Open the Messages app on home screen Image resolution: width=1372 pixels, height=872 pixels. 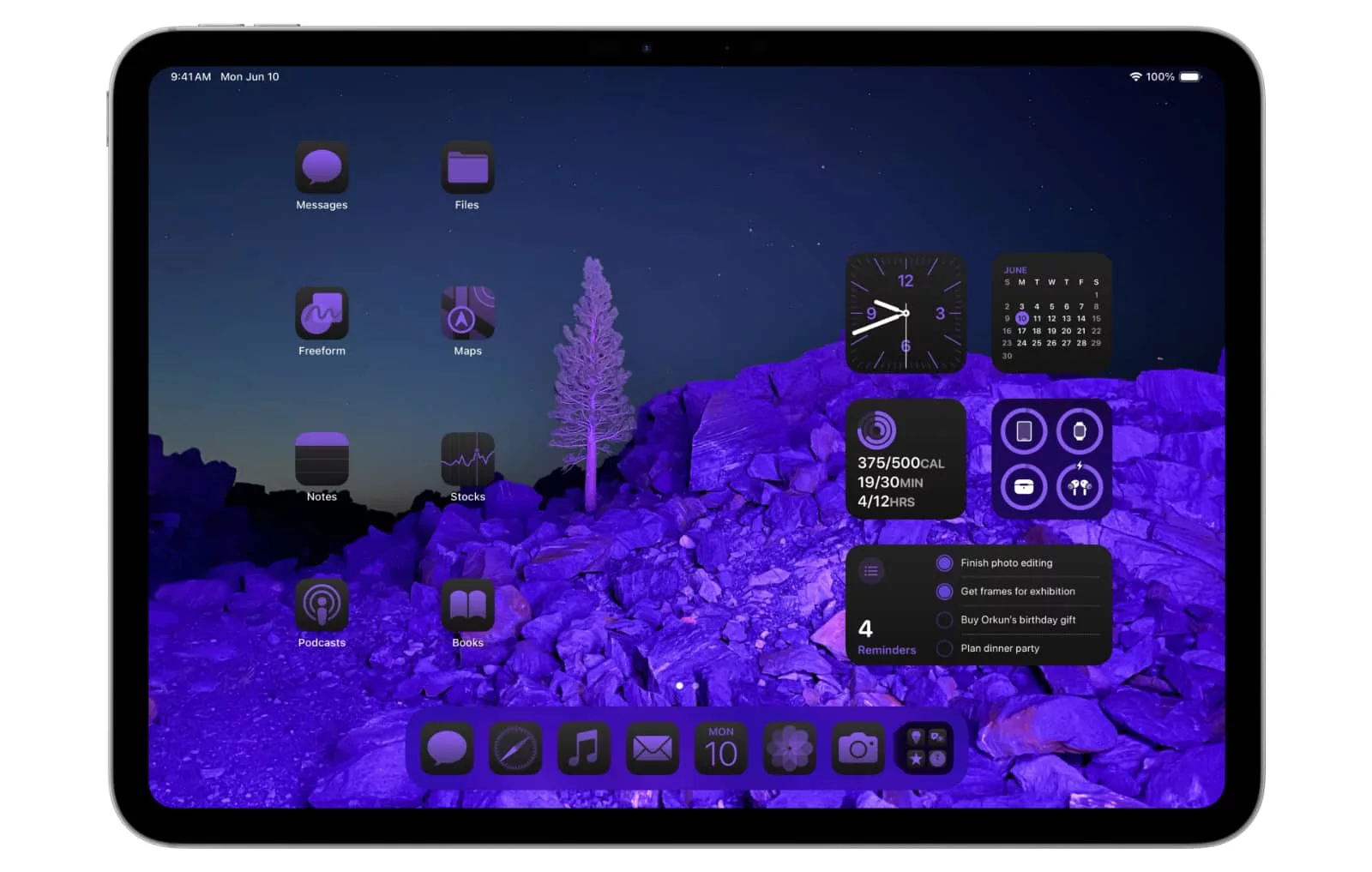click(322, 167)
